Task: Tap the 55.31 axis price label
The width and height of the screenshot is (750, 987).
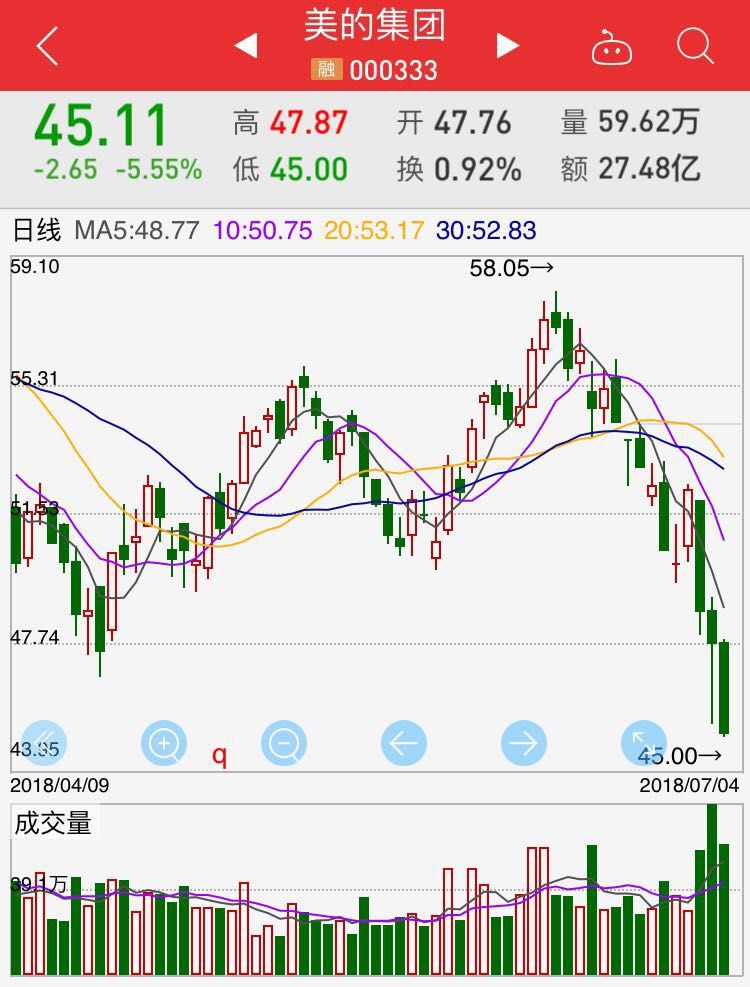Action: click(x=35, y=378)
